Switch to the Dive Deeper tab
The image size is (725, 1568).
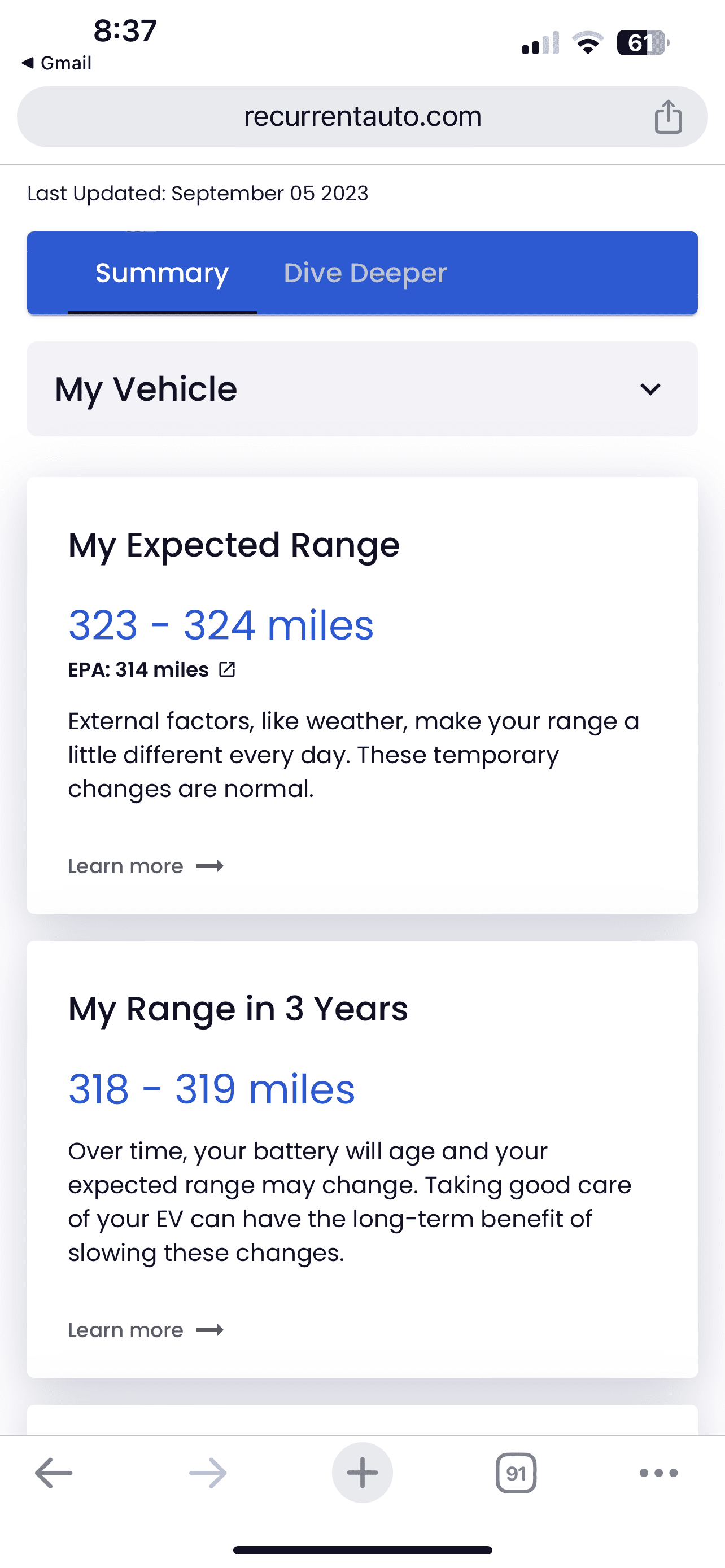(365, 273)
